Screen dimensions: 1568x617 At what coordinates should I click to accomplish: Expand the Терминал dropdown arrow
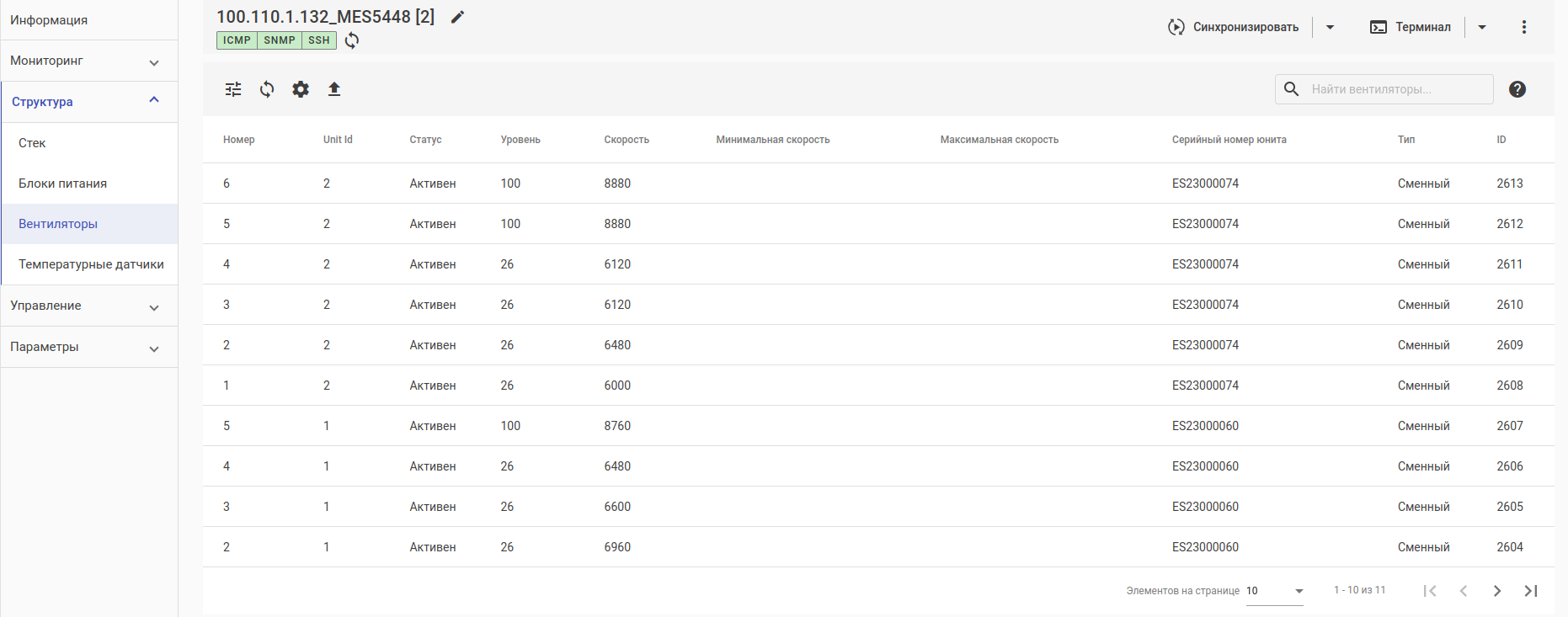tap(1482, 27)
